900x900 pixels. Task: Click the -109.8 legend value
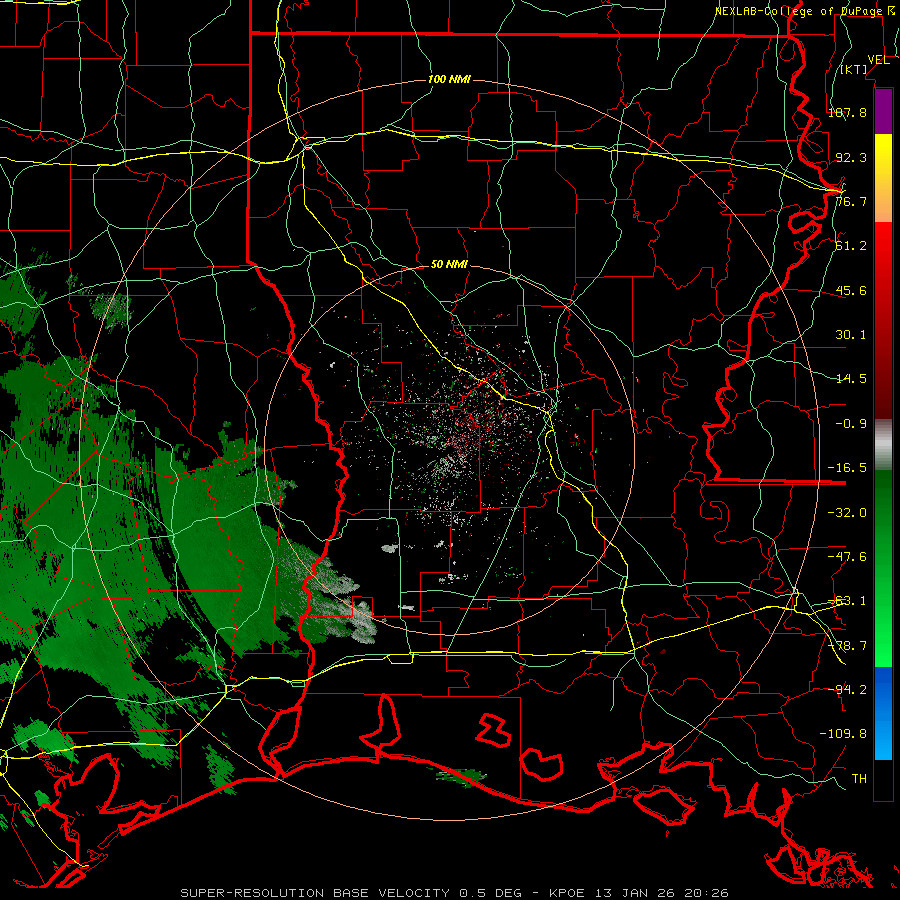click(843, 734)
